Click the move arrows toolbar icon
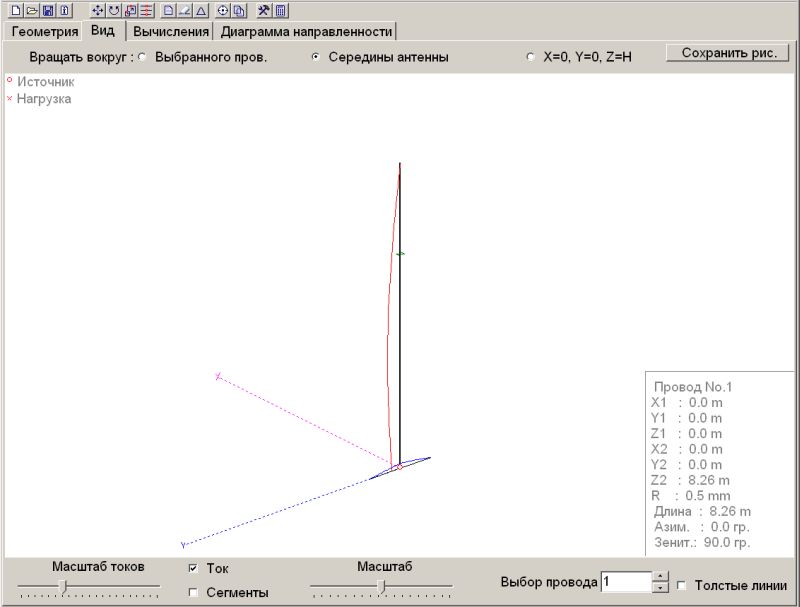 (x=97, y=10)
